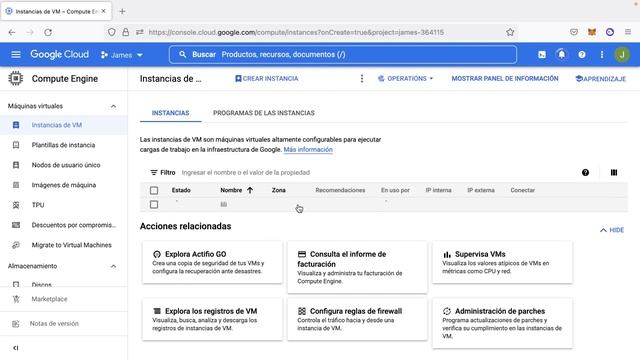The width and height of the screenshot is (640, 360).
Task: Open the table help question mark icon
Action: point(585,173)
